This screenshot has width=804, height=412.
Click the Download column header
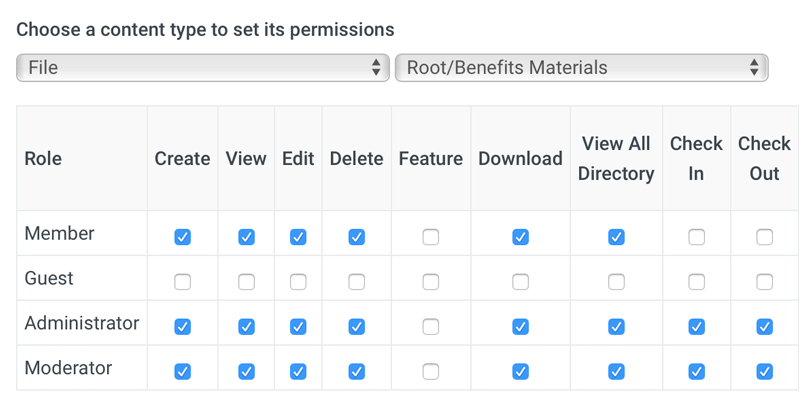tap(520, 158)
